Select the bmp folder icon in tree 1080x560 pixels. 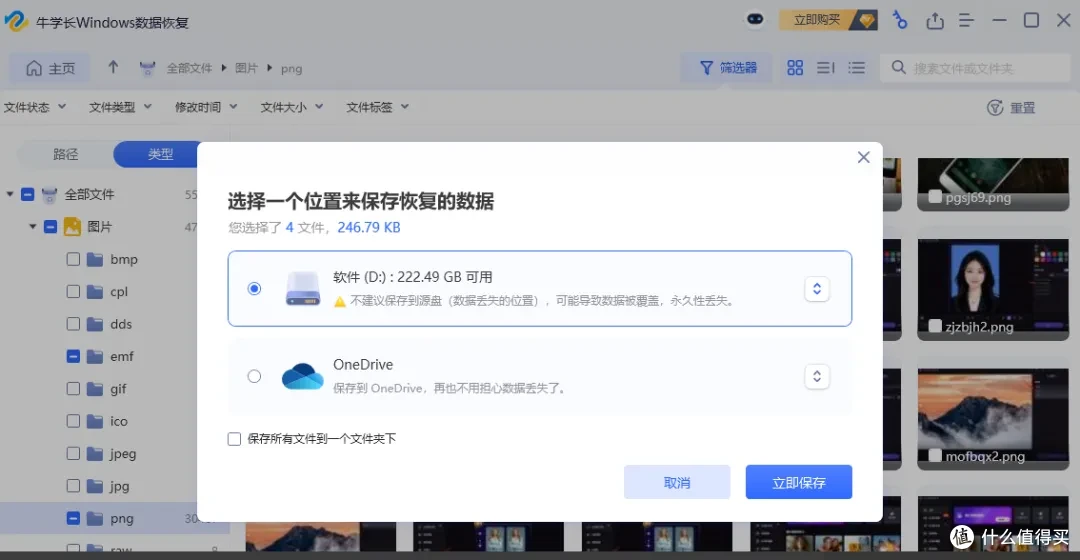95,259
